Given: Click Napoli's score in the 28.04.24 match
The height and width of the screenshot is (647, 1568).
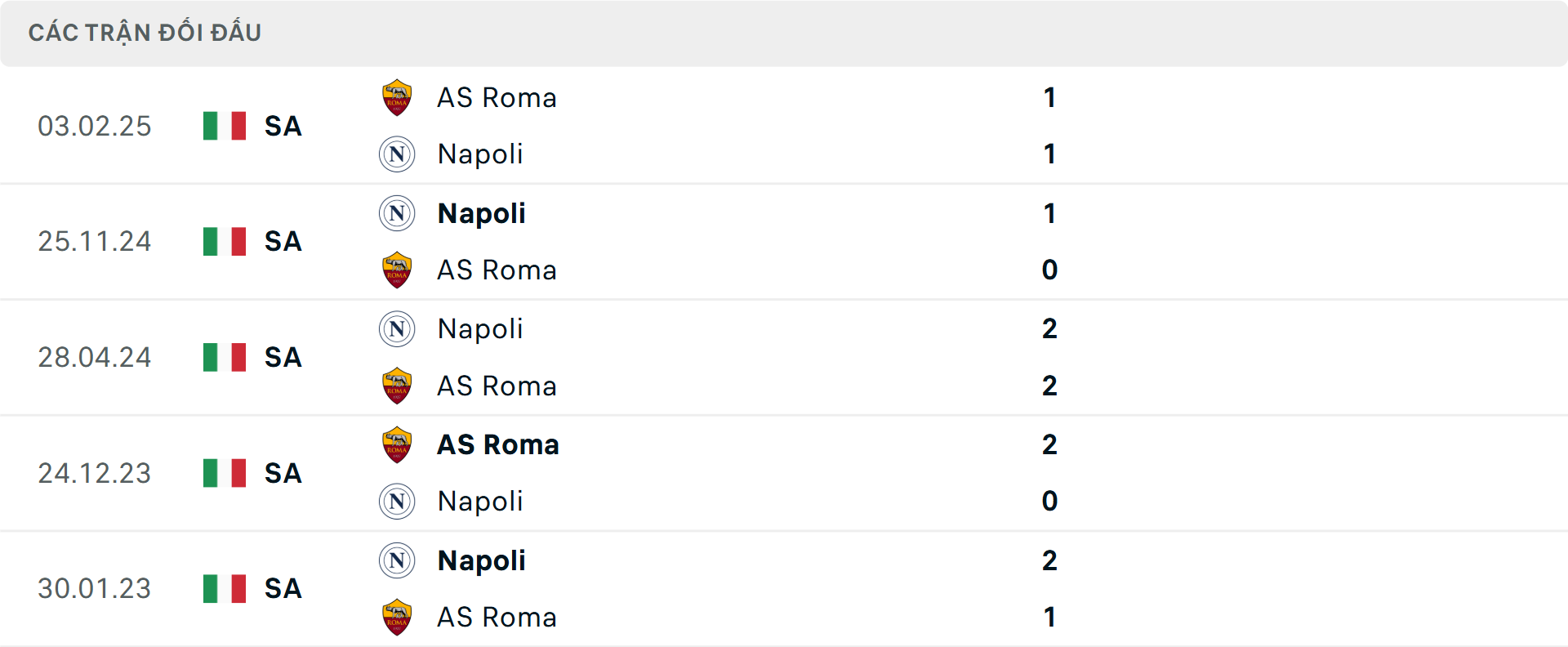Looking at the screenshot, I should click(1050, 329).
